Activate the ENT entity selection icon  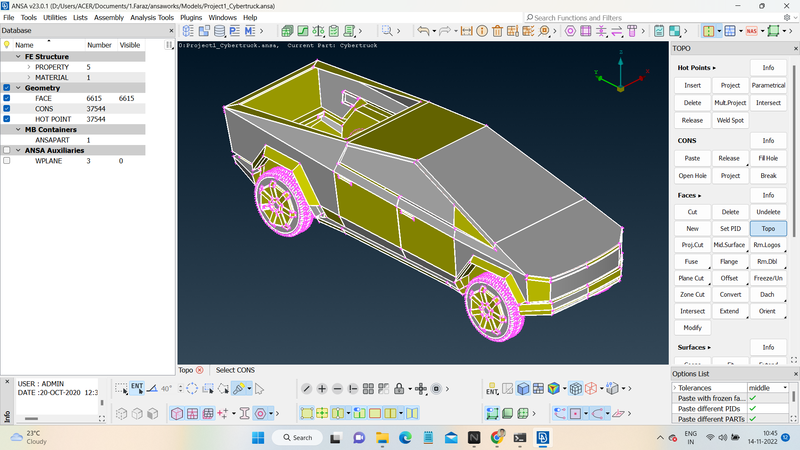click(137, 389)
